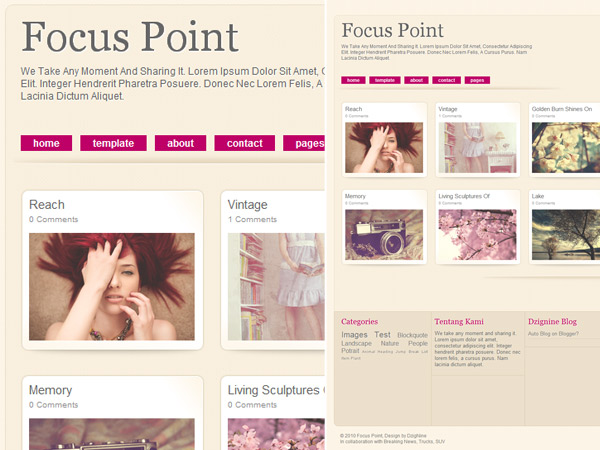Viewport: 600px width, 450px height.
Task: Open small Golden Burn Shines On thumbnail
Action: [x=566, y=148]
